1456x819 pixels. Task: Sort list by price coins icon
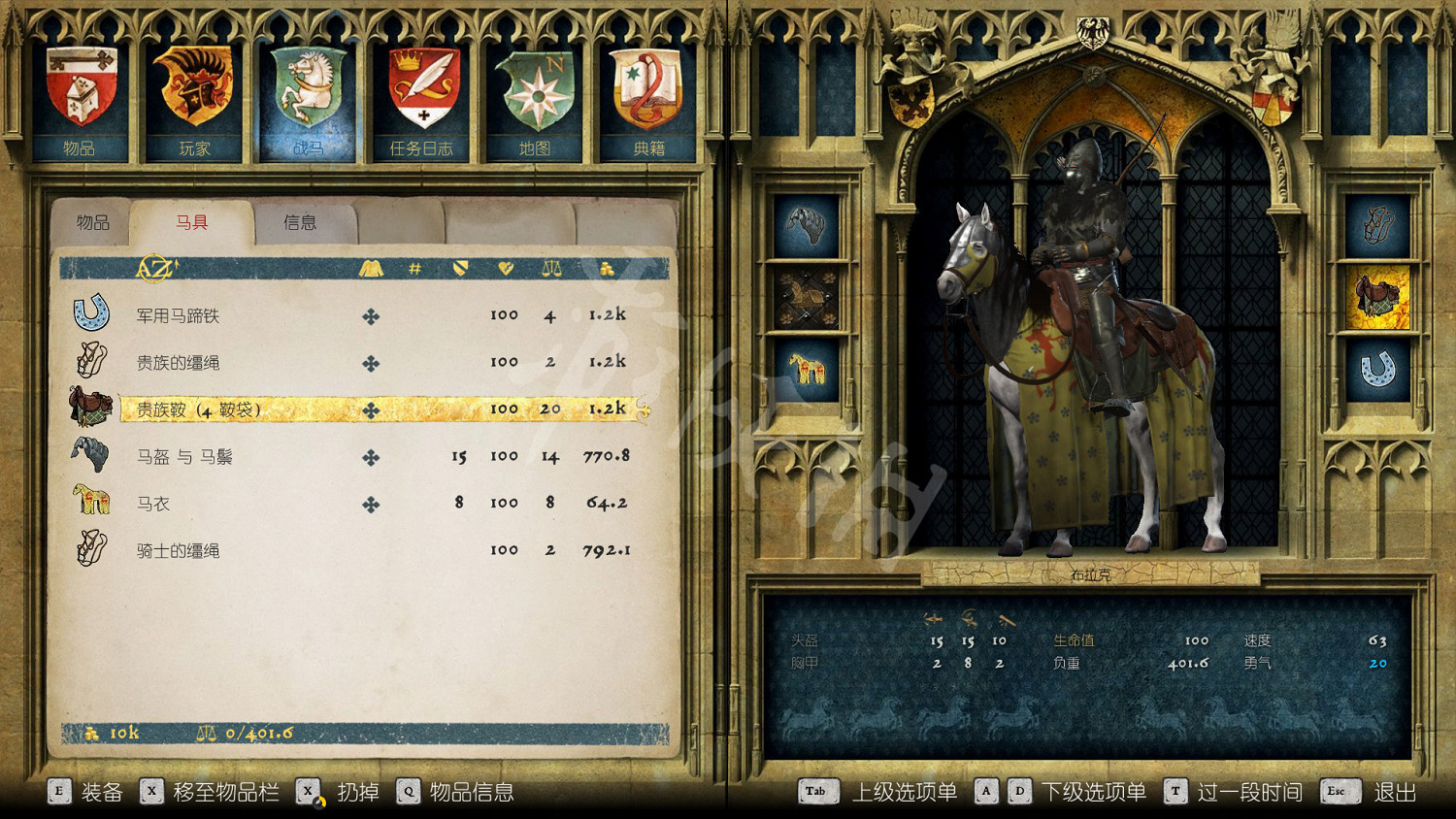607,269
